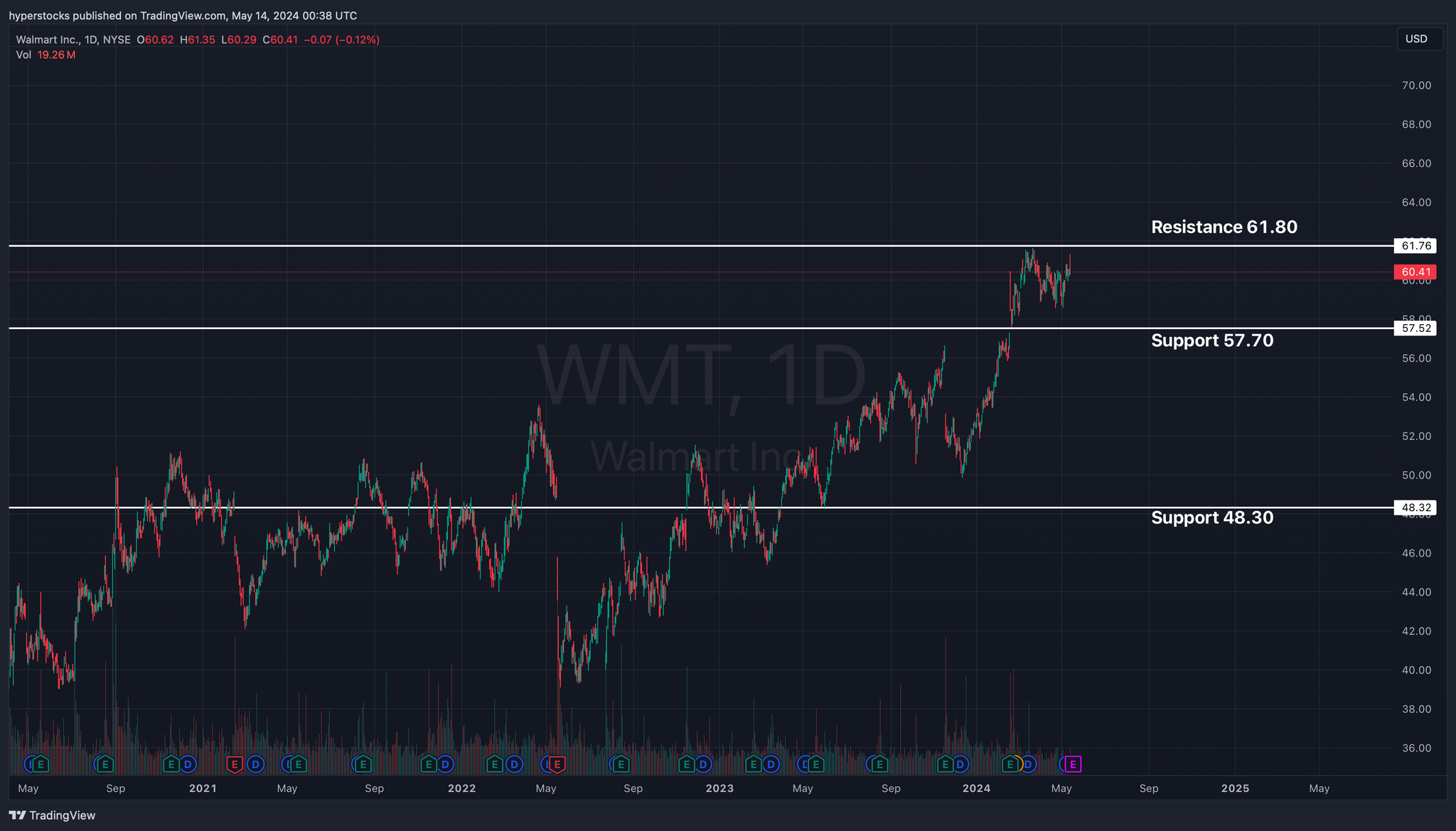This screenshot has width=1456, height=831.
Task: Click red earnings E marker after 2021 label
Action: [x=234, y=764]
